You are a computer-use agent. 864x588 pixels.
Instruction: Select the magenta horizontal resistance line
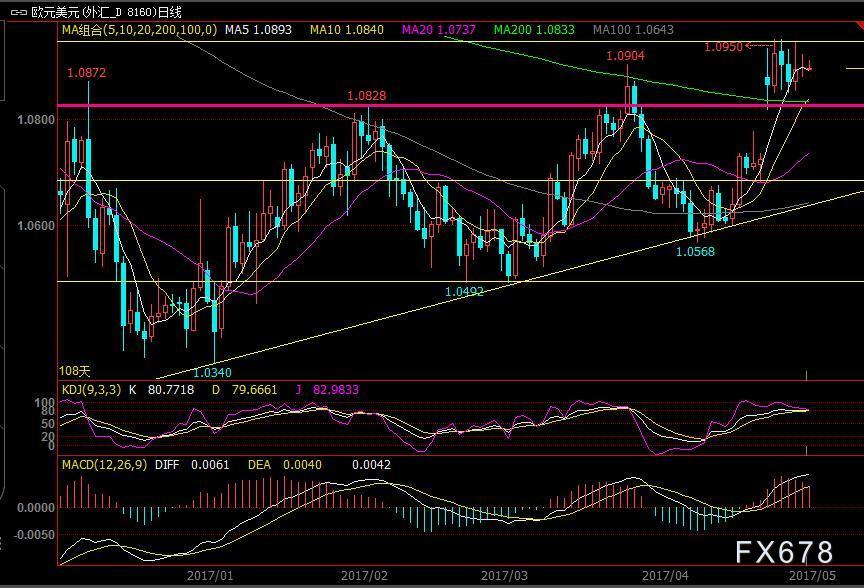[x=461, y=105]
